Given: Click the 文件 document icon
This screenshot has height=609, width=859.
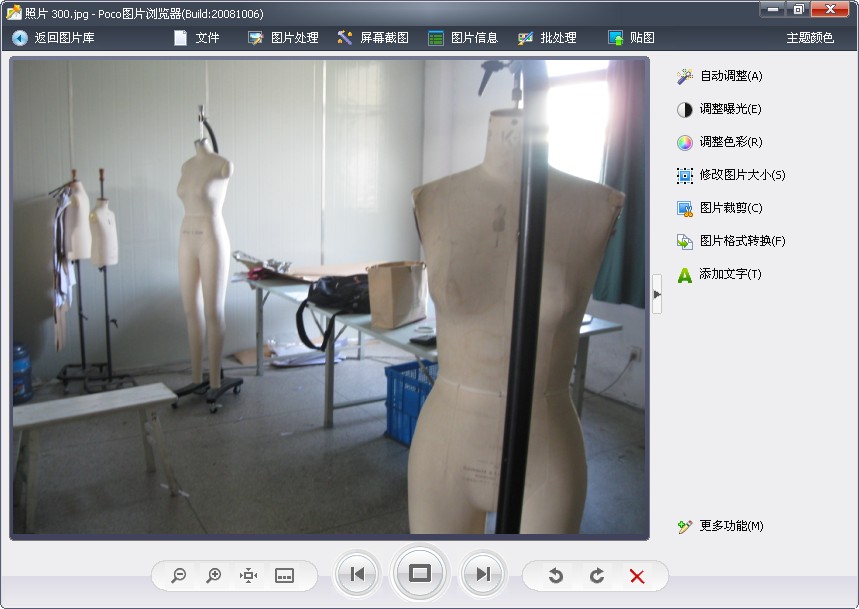Looking at the screenshot, I should [x=180, y=38].
